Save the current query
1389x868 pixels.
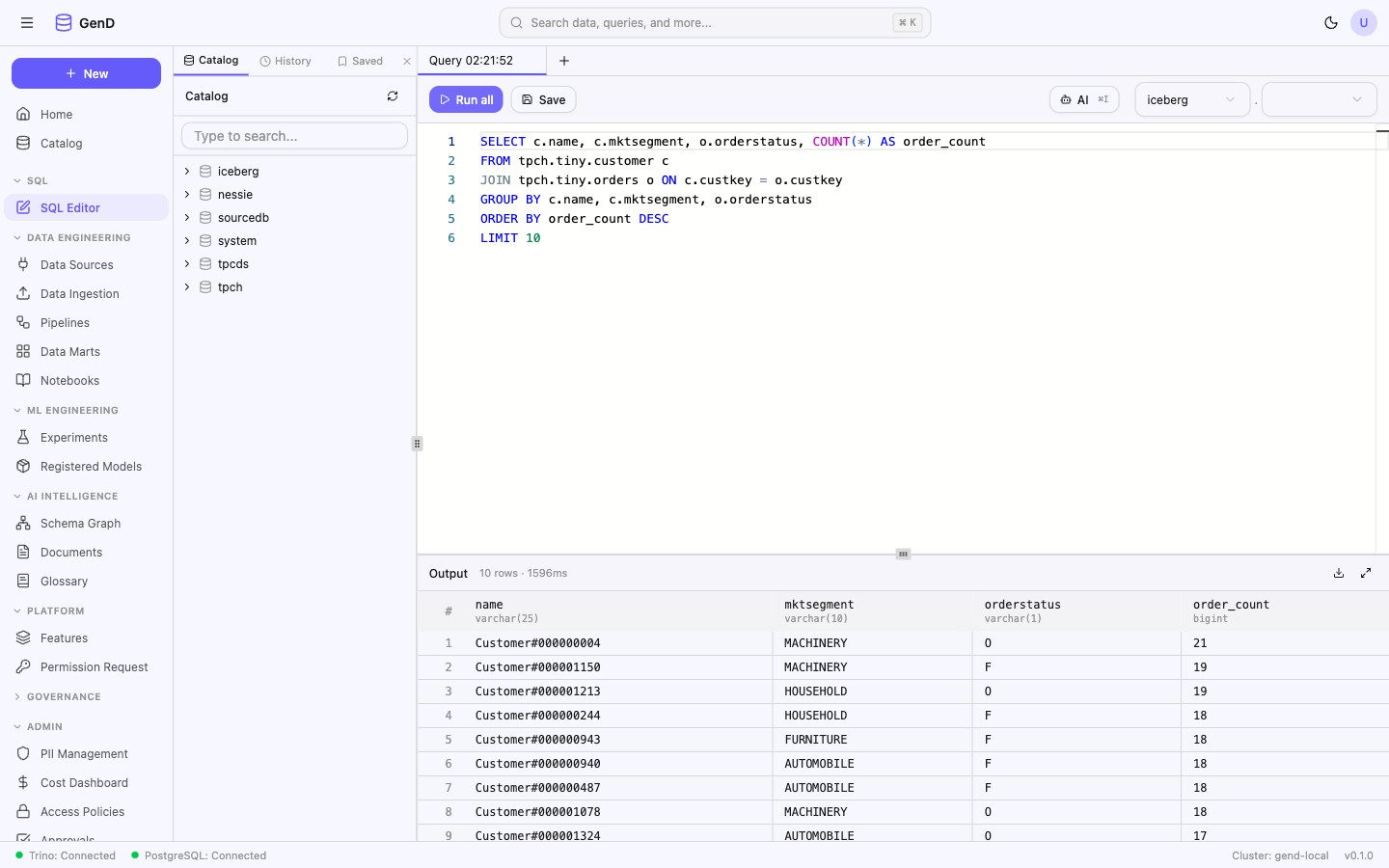click(543, 99)
